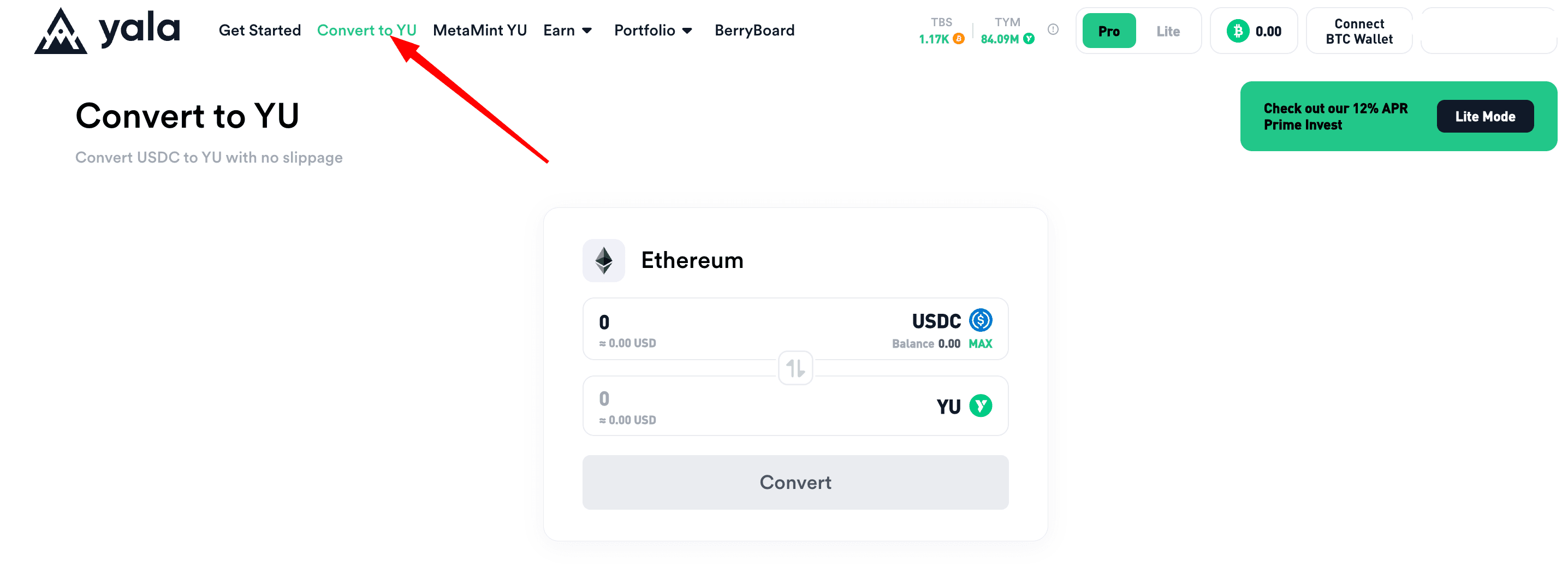The image size is (1568, 579).
Task: Click the blue USDC coin icon
Action: click(980, 320)
